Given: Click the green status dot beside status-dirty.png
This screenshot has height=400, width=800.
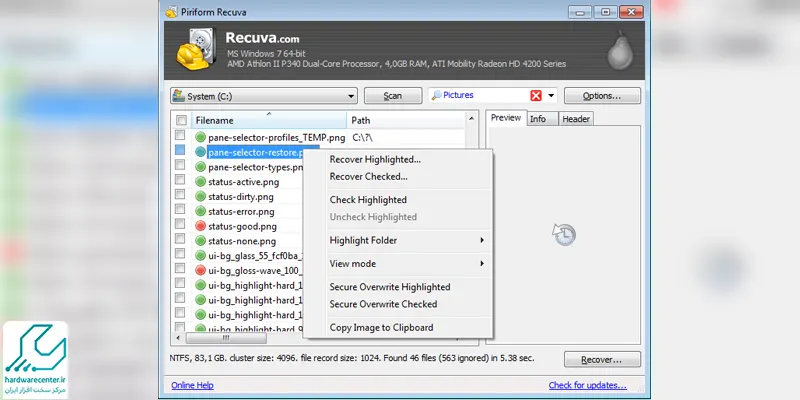Looking at the screenshot, I should point(201,196).
